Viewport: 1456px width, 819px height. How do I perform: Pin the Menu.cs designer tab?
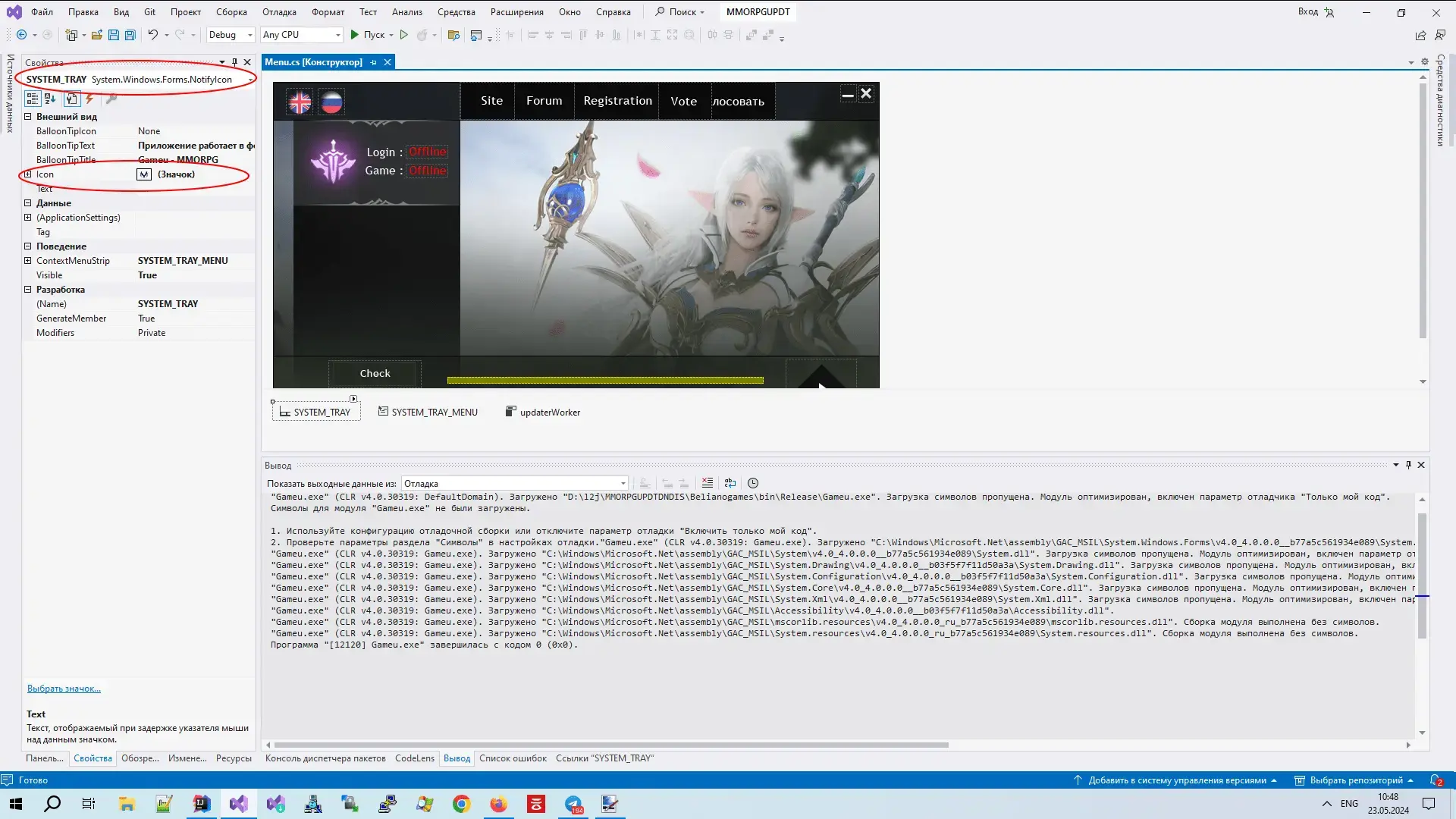click(374, 62)
